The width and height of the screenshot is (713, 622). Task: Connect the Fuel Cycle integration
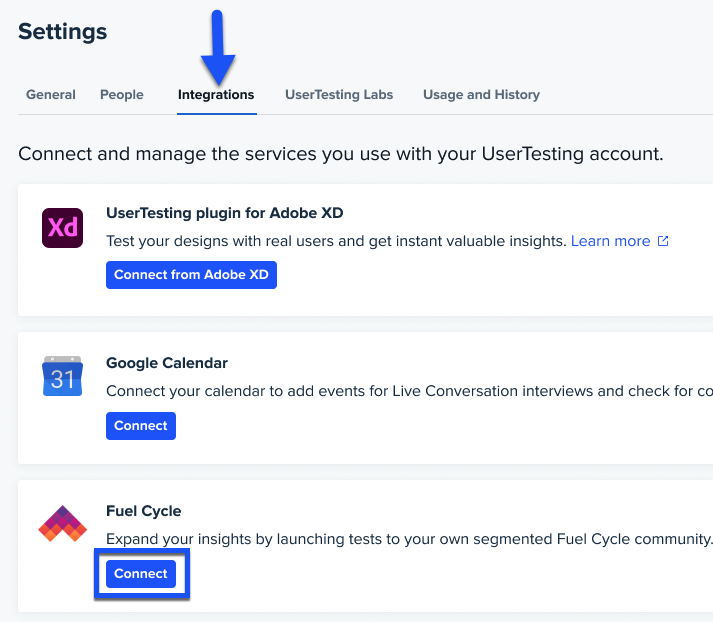click(x=141, y=574)
